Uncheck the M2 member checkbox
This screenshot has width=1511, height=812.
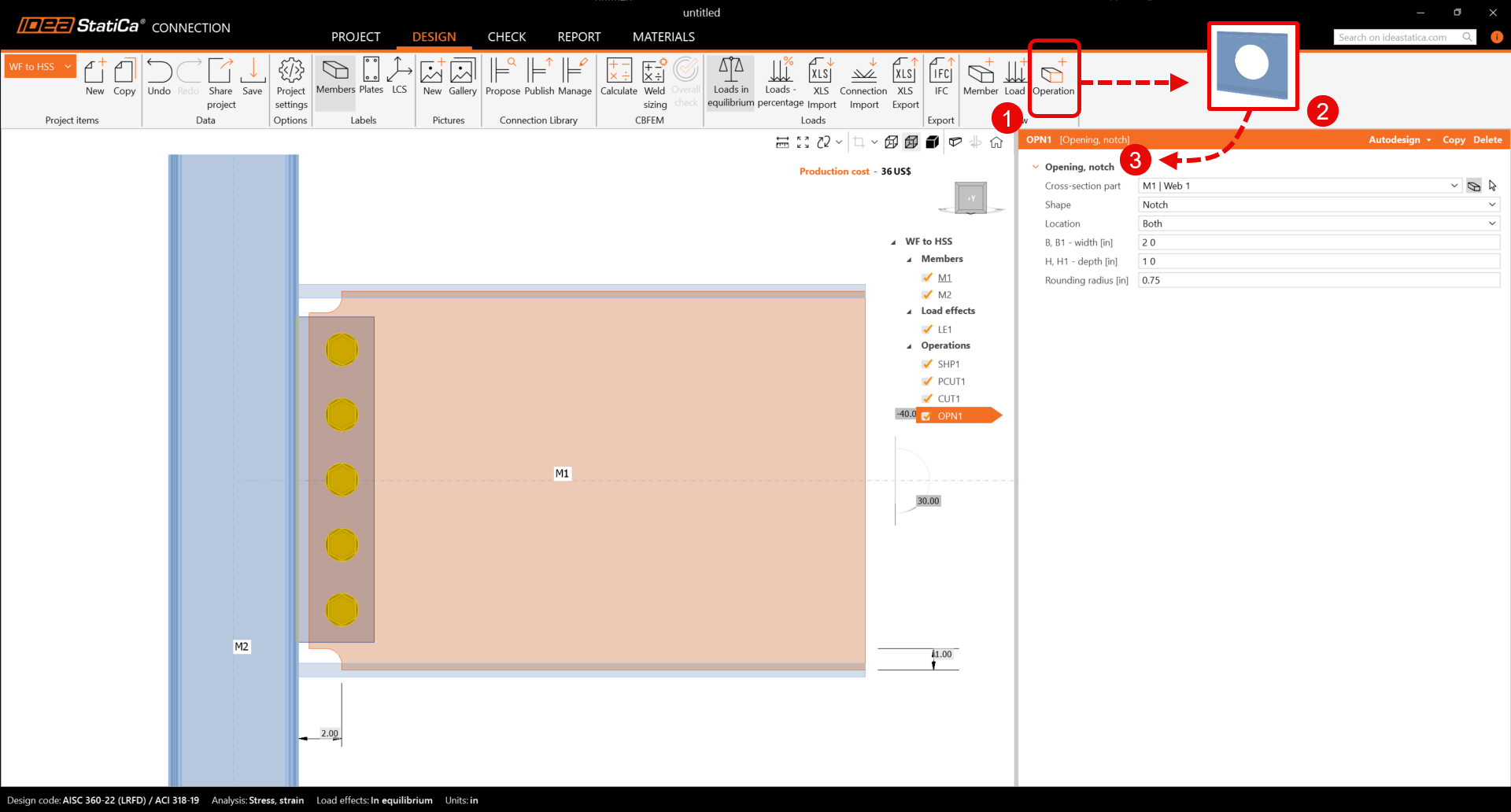[x=927, y=295]
